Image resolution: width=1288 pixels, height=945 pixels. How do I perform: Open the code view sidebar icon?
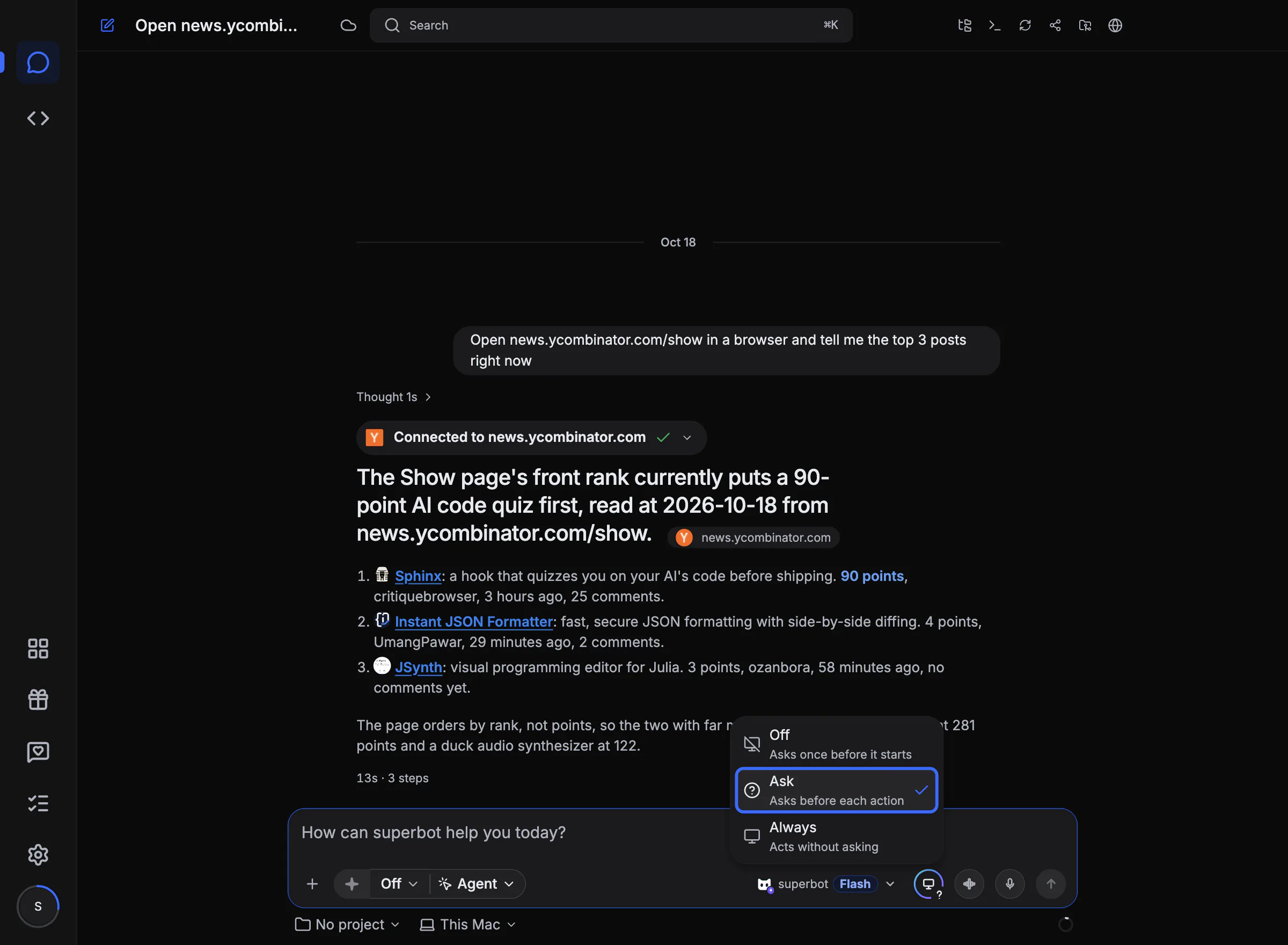[38, 119]
